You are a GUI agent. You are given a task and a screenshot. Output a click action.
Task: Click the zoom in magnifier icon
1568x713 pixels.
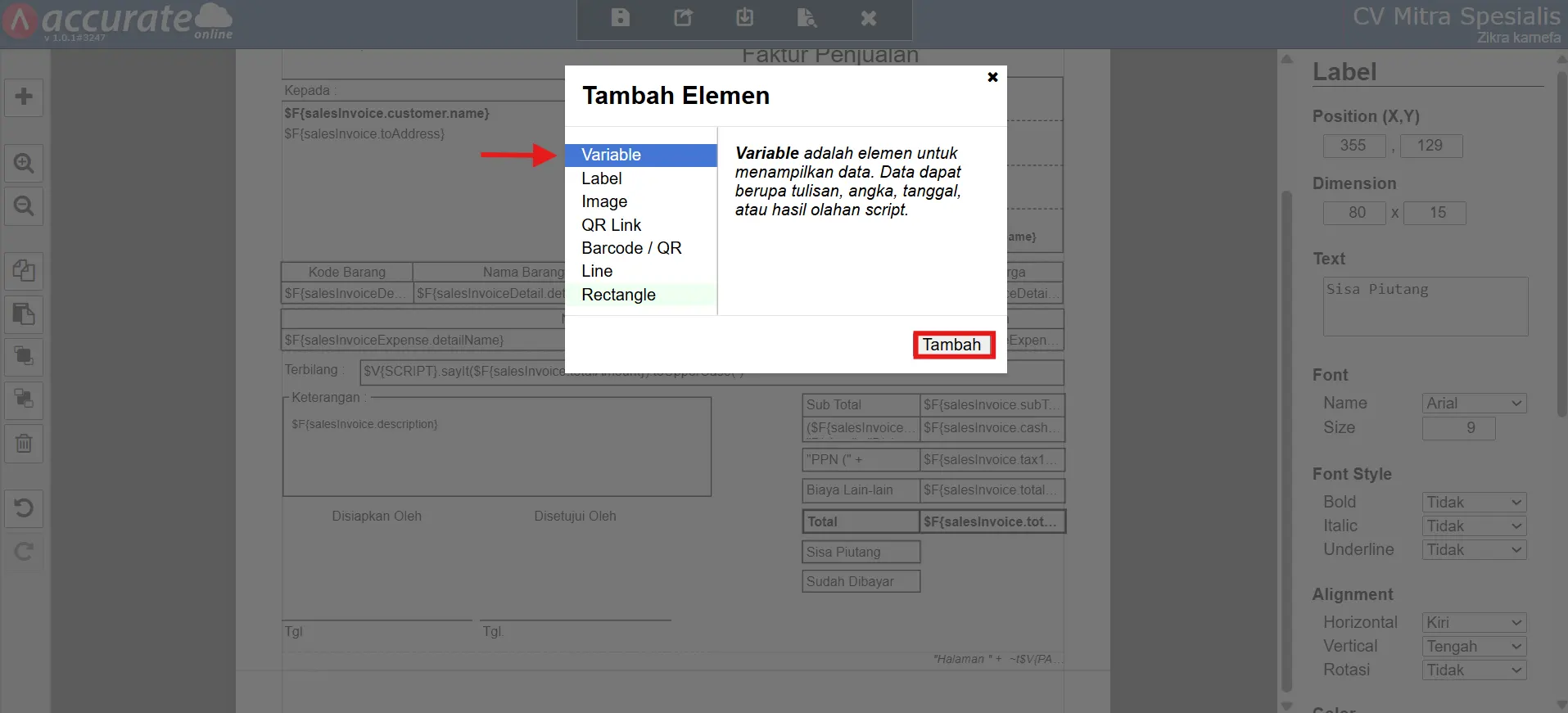tap(24, 164)
